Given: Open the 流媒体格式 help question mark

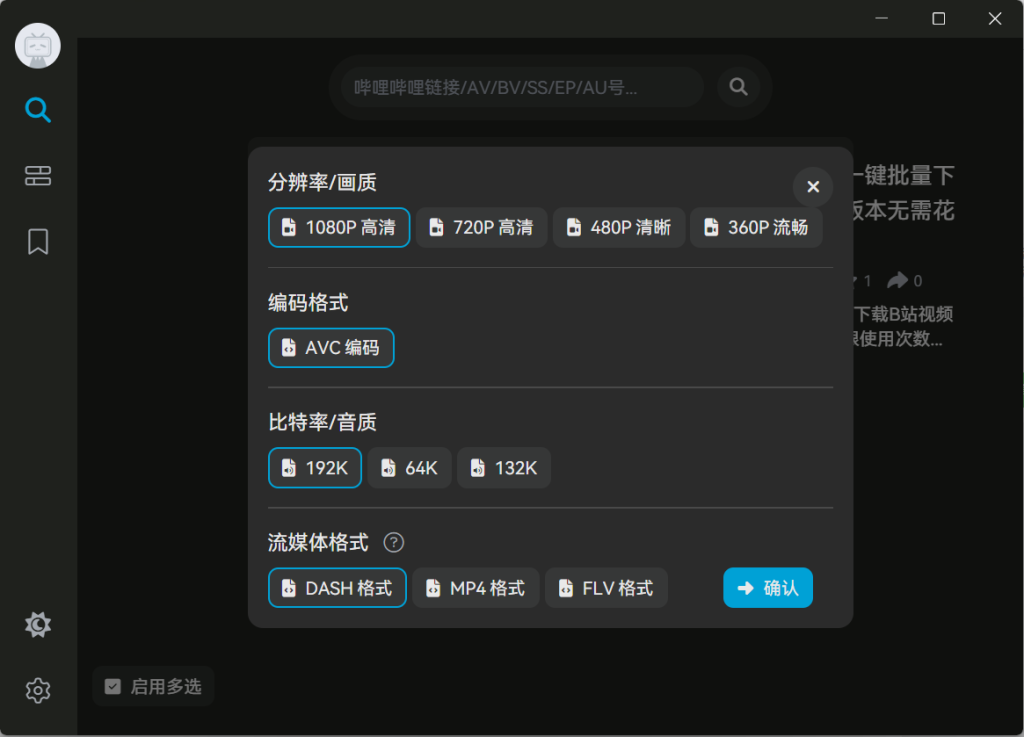Looking at the screenshot, I should click(x=394, y=543).
